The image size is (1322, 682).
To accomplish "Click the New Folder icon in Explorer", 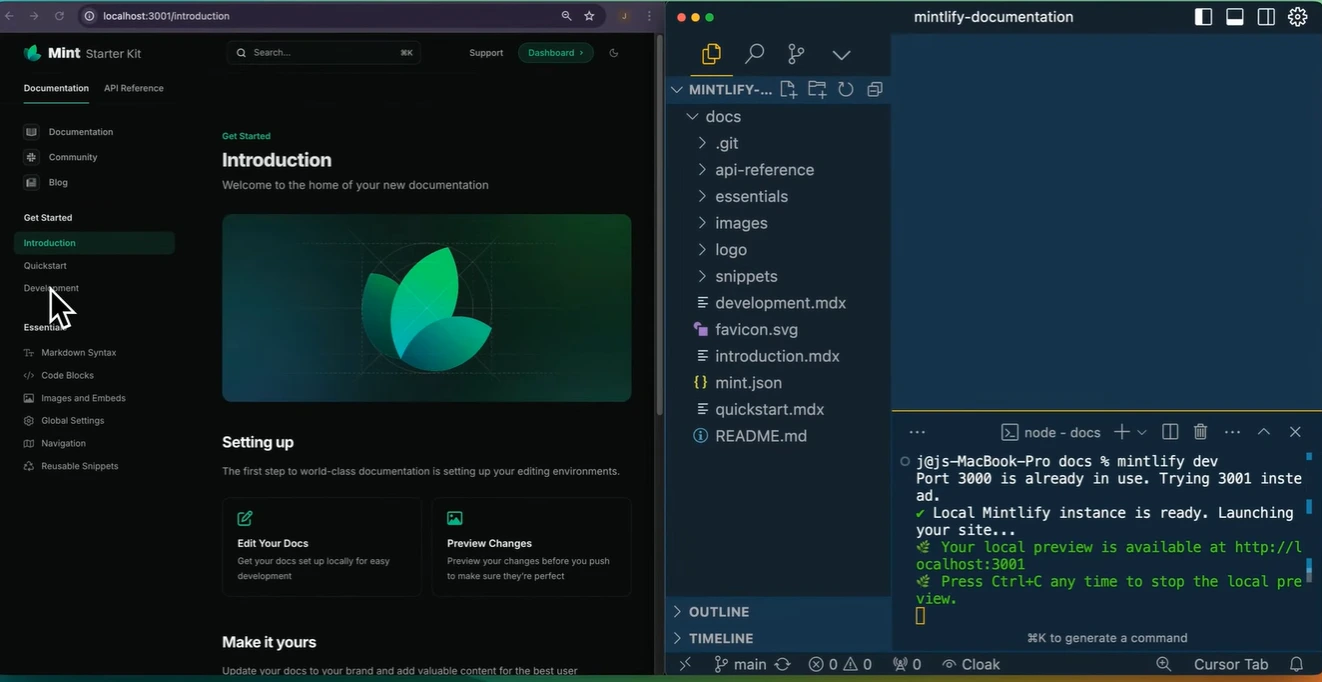I will (x=817, y=89).
